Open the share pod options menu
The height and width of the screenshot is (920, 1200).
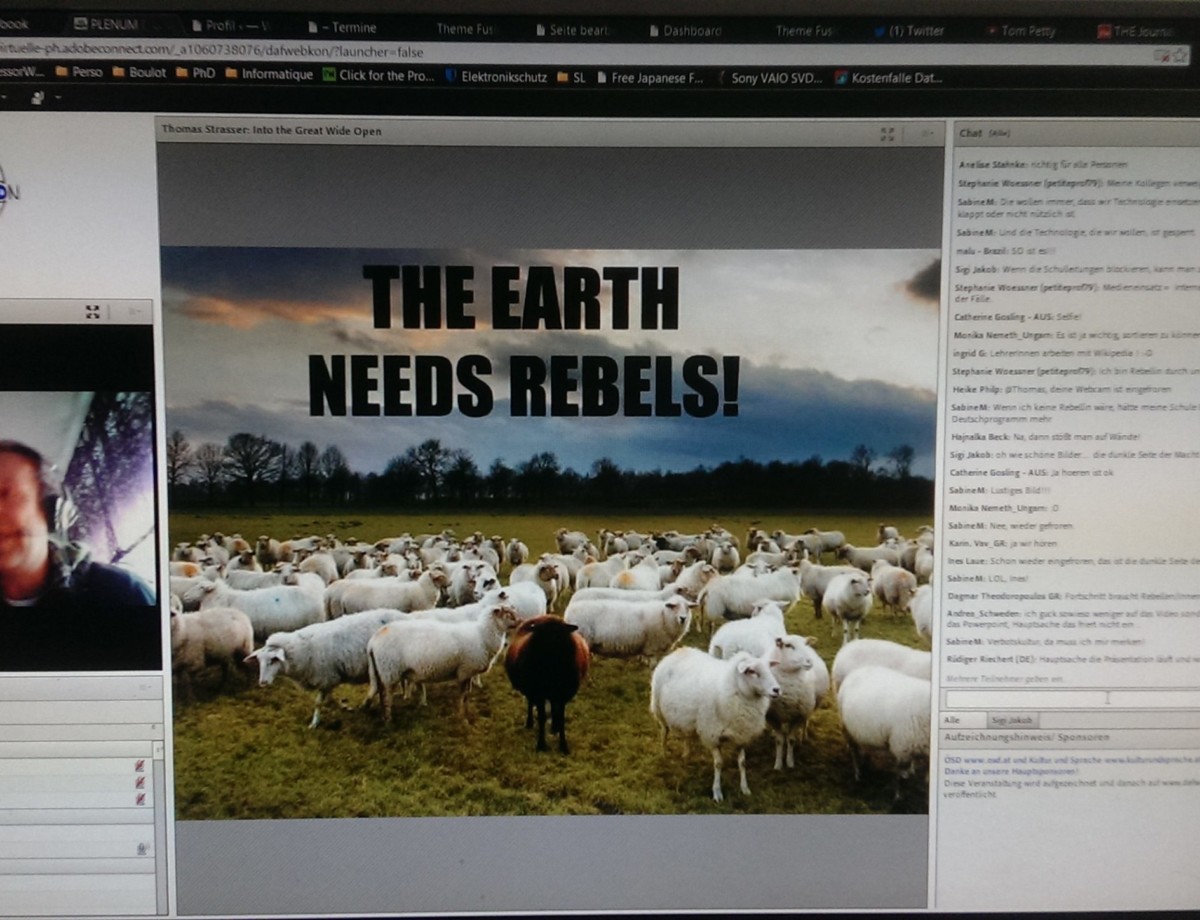[x=927, y=133]
